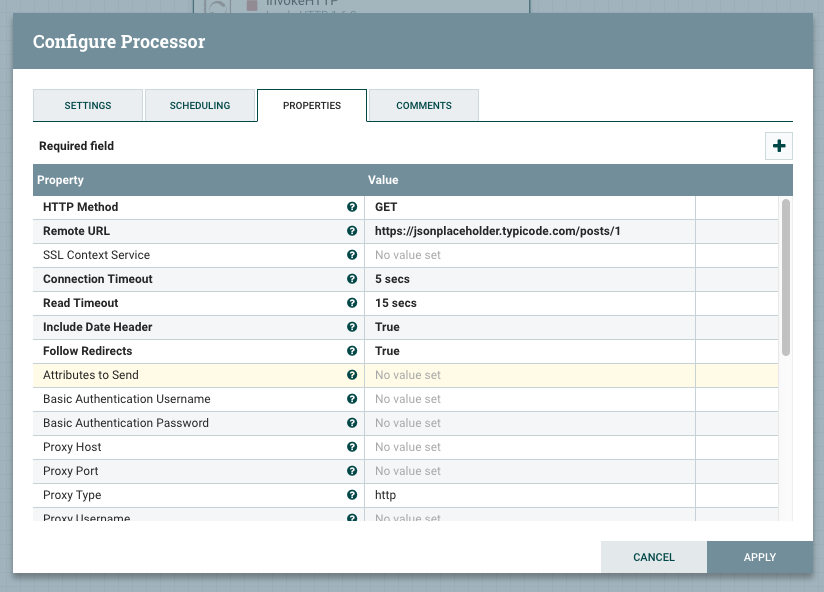Click the properties table vertical scrollbar
This screenshot has width=824, height=592.
786,278
